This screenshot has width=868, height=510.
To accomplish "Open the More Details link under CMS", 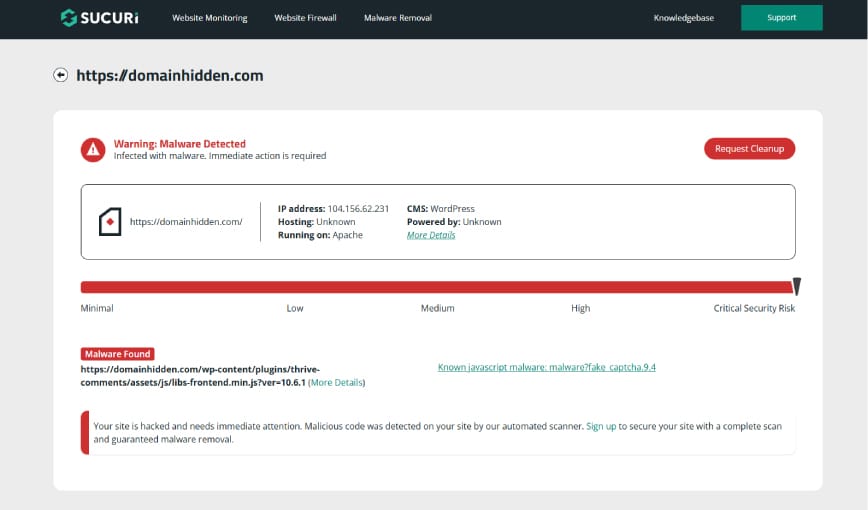I will click(431, 235).
